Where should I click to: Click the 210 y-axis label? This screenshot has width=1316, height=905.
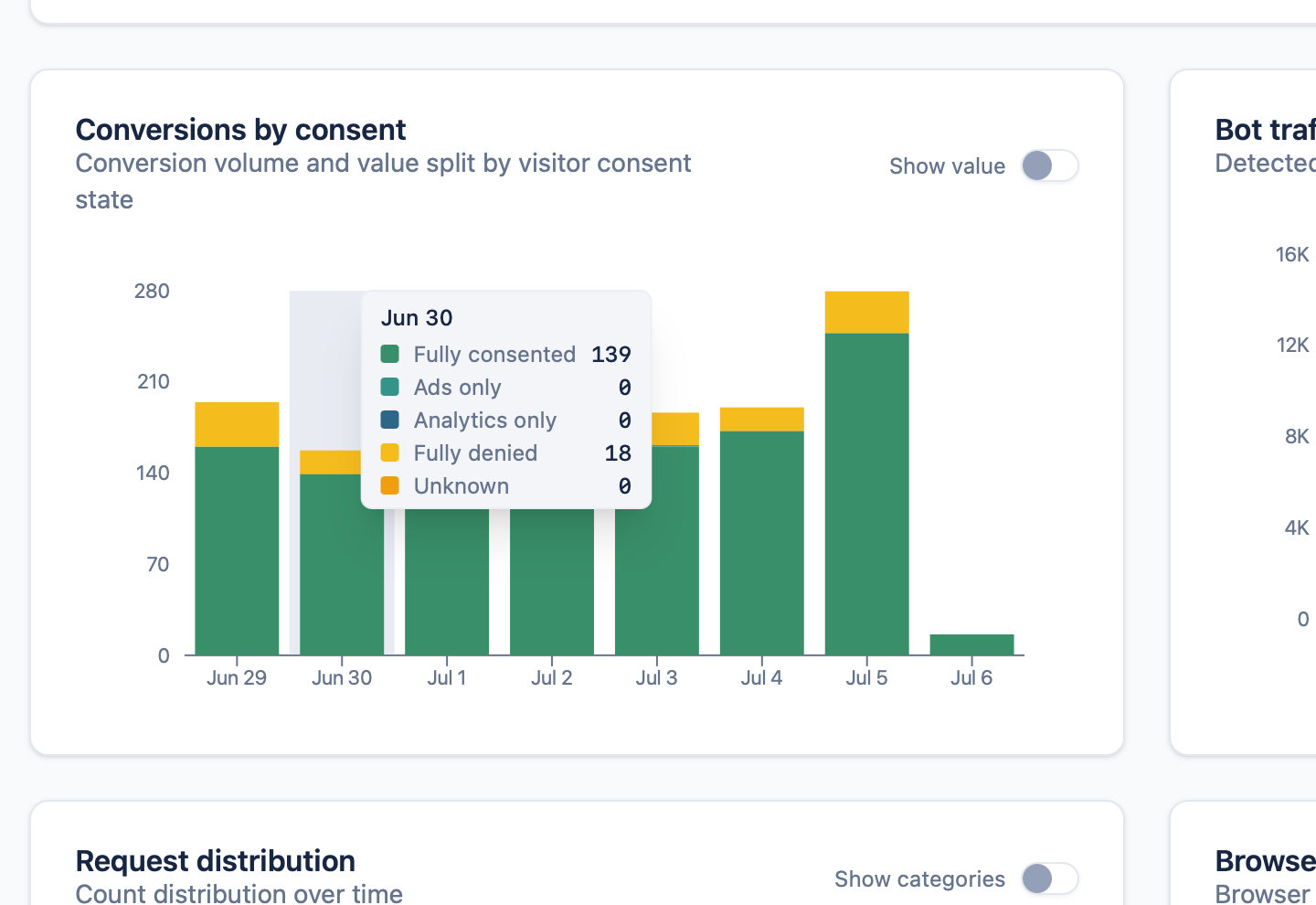click(154, 381)
